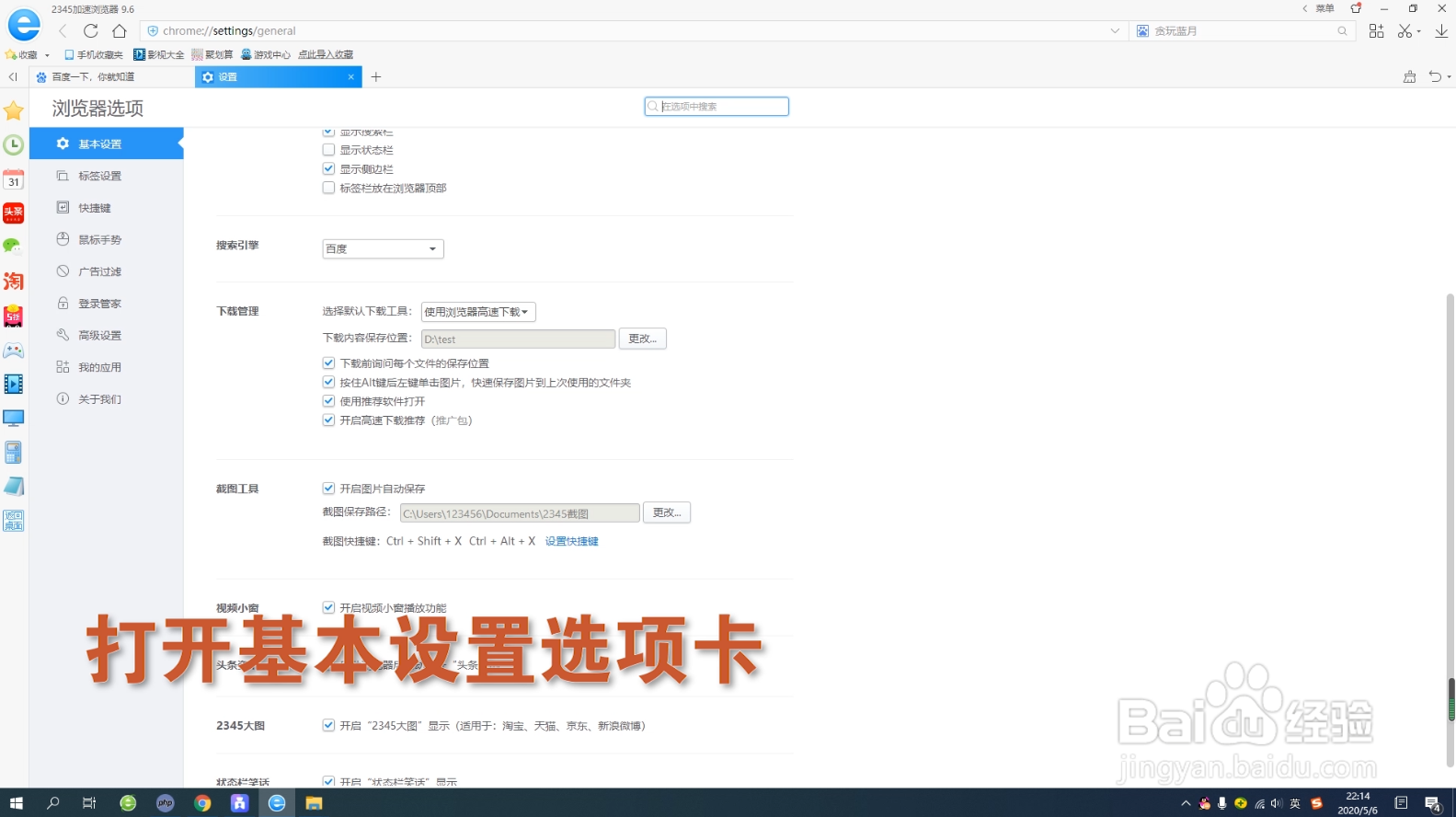Open the favorites star in sidebar
This screenshot has height=817, width=1456.
14,111
